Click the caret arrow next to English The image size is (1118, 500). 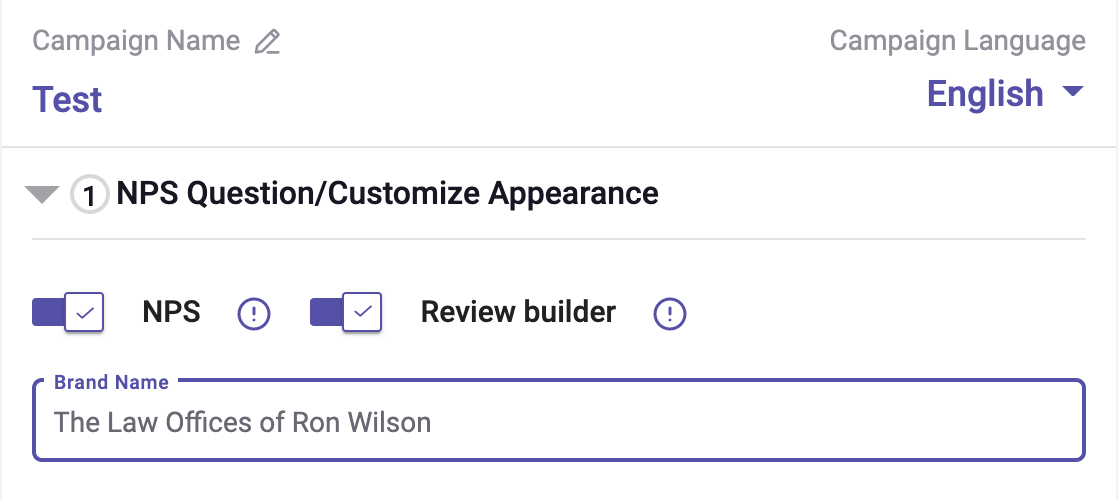coord(1072,93)
